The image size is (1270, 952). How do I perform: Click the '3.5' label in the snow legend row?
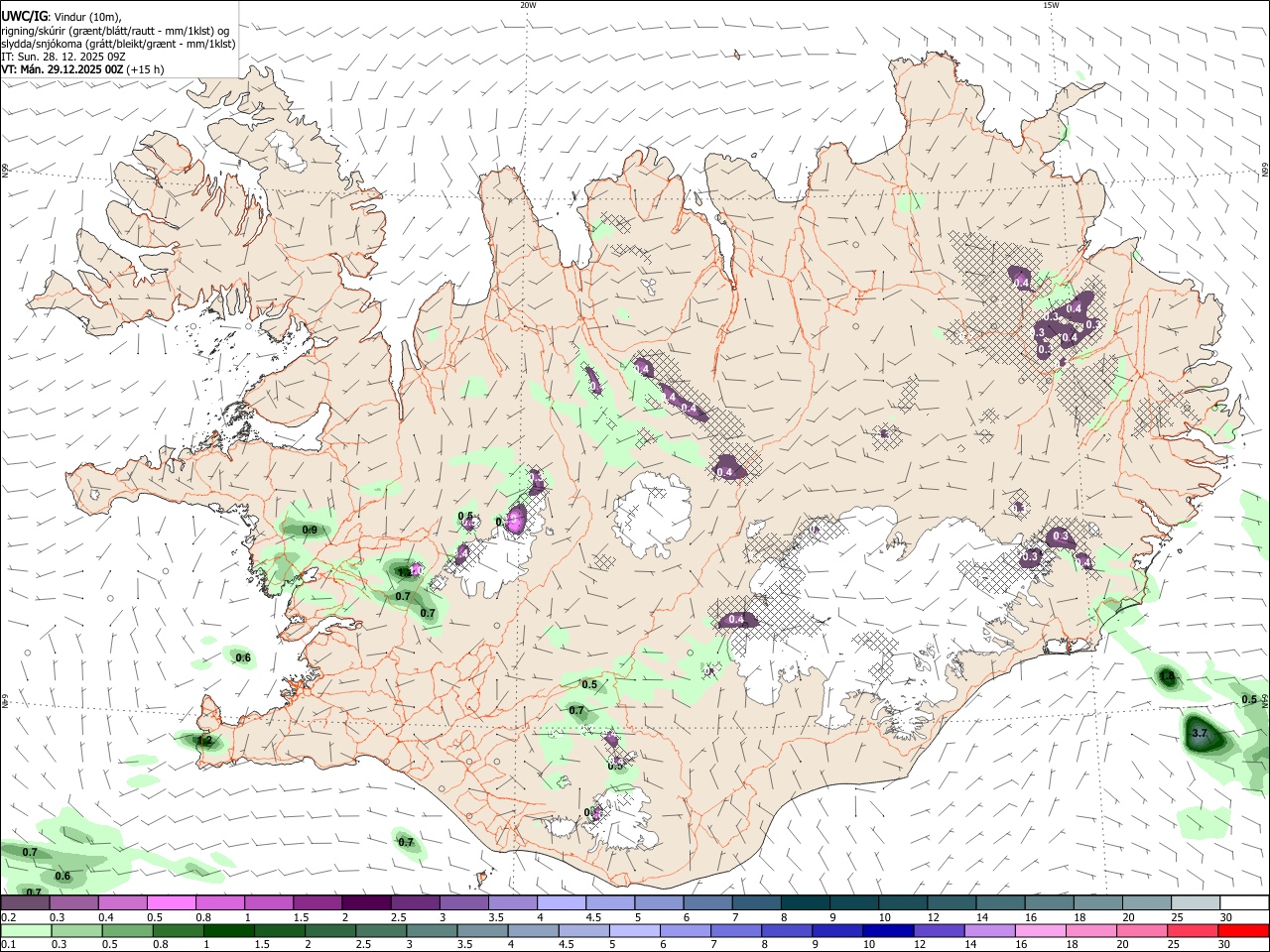pos(495,917)
